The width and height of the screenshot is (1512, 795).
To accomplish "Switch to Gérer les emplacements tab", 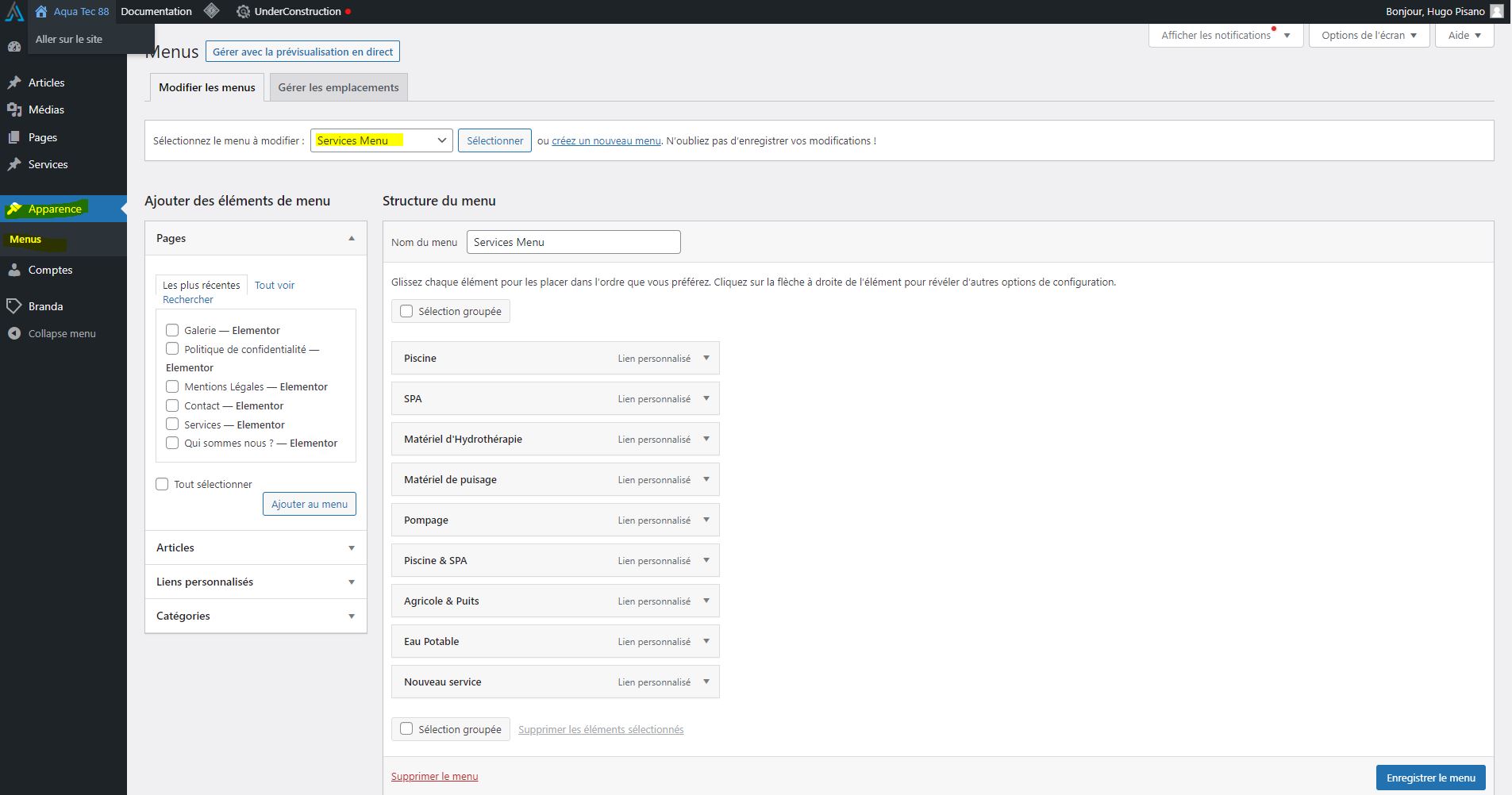I will click(338, 87).
